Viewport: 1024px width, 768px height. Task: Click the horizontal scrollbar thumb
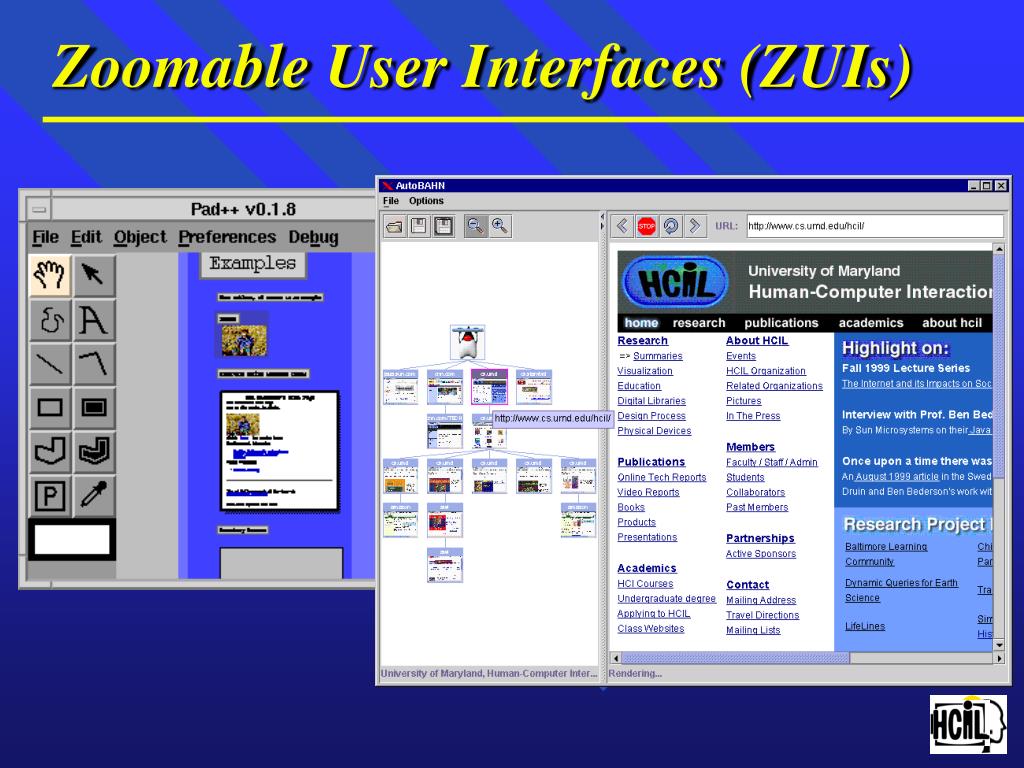[735, 658]
